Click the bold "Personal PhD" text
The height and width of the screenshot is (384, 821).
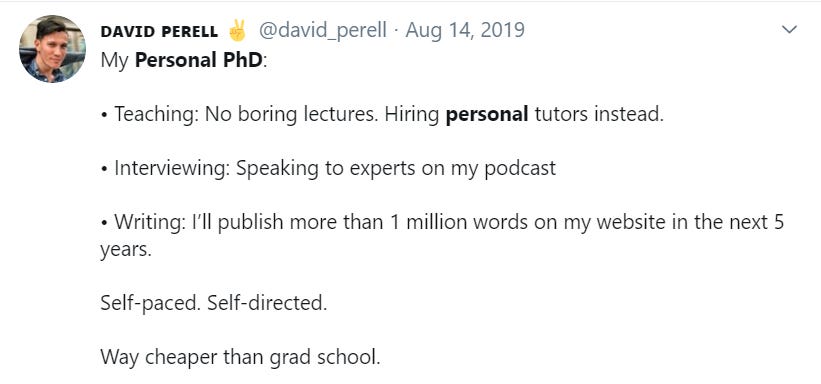click(198, 60)
